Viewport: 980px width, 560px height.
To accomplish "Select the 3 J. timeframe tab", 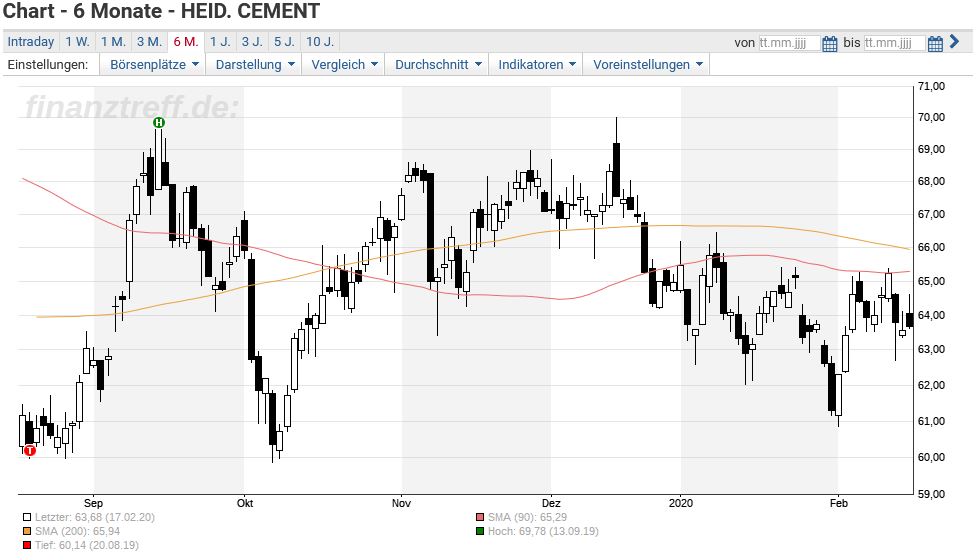I will [252, 42].
